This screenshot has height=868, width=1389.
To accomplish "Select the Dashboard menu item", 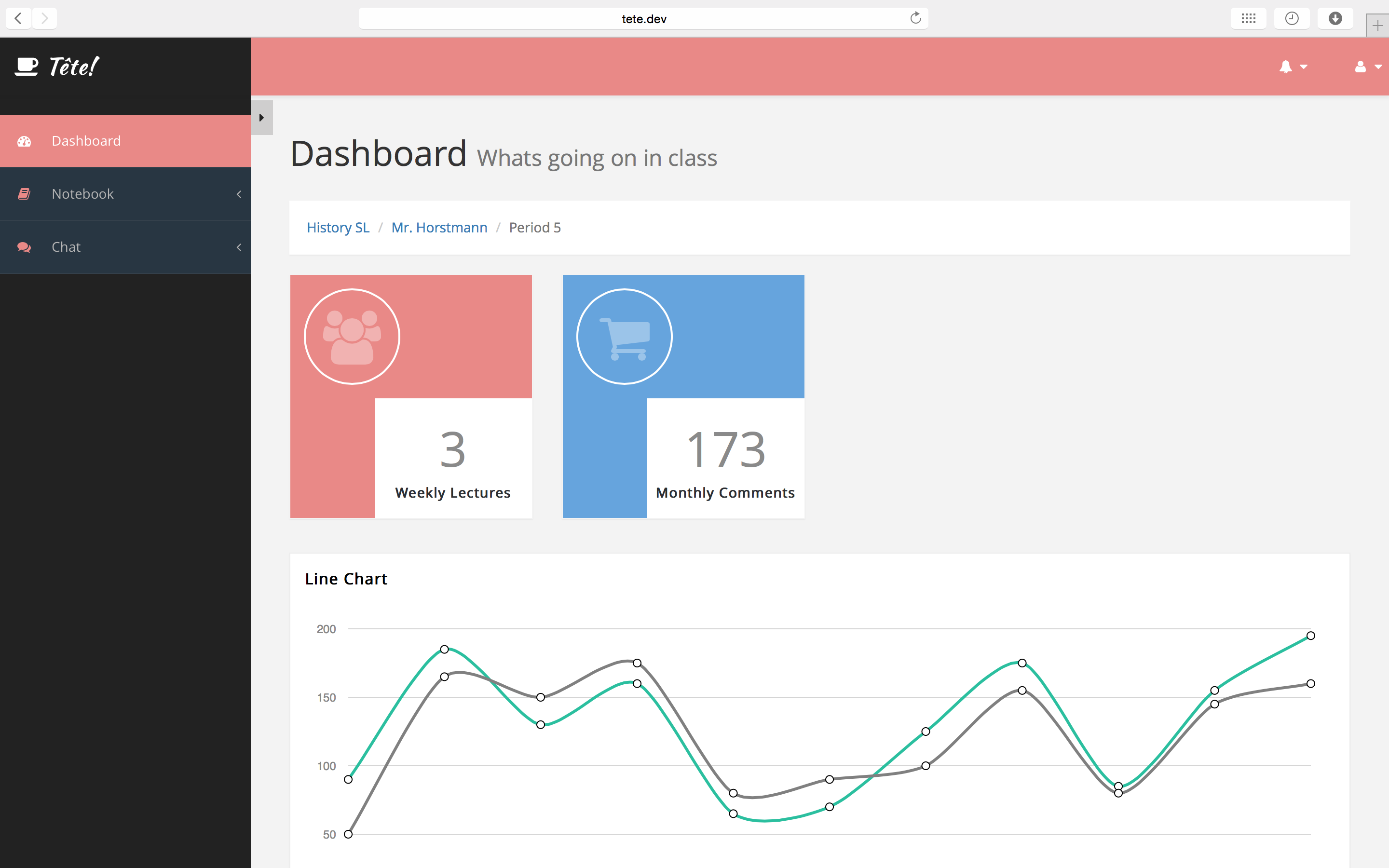I will click(86, 141).
